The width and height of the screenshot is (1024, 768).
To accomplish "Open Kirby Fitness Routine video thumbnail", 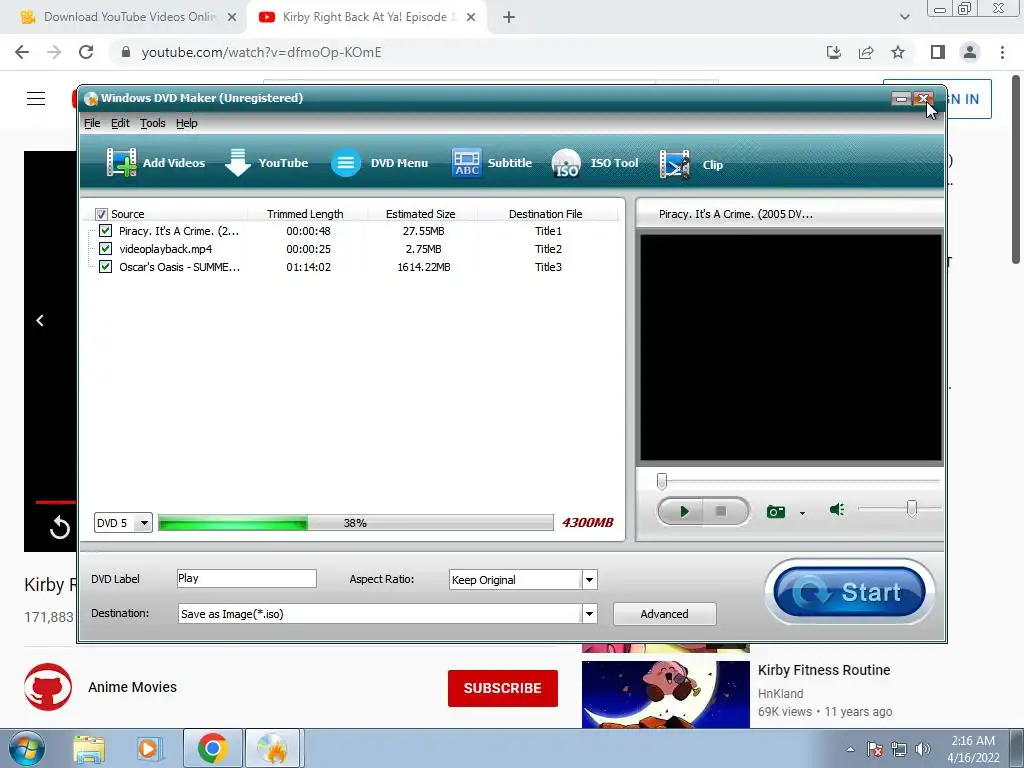I will (665, 694).
